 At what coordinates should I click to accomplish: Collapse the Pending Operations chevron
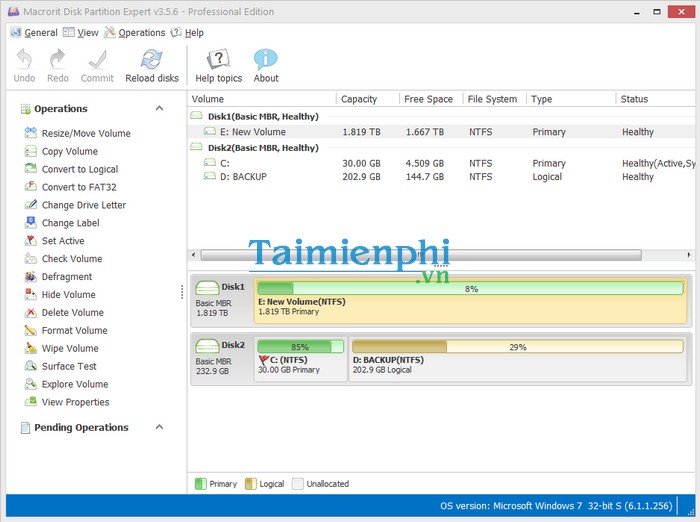pyautogui.click(x=159, y=427)
